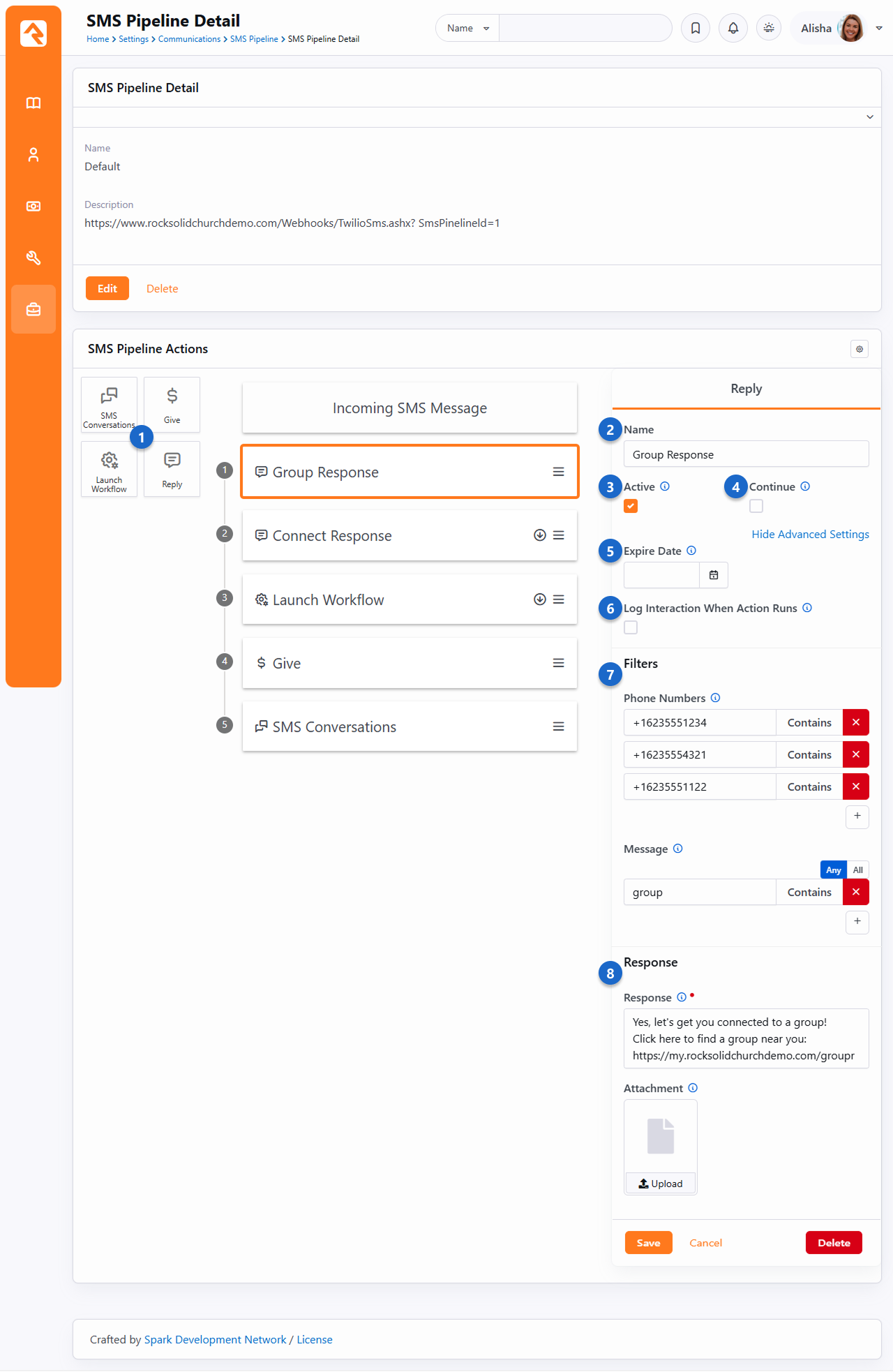
Task: Expand the SMS Pipeline Detail chevron
Action: click(x=870, y=117)
